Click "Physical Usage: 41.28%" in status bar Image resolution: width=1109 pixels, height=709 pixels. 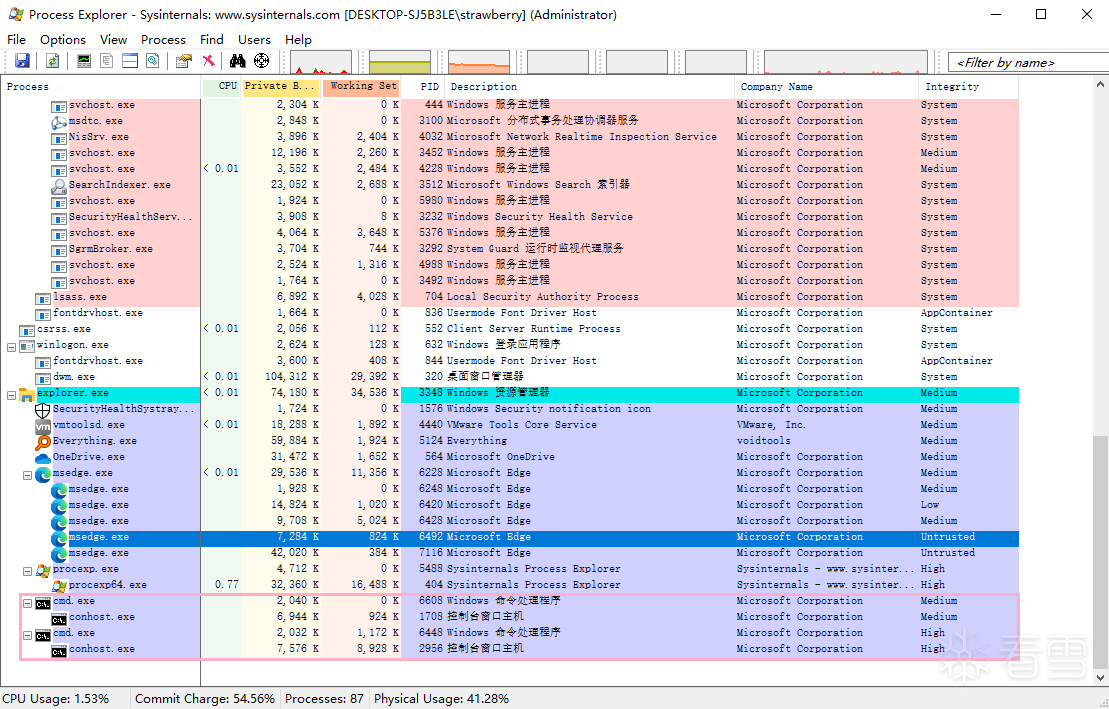point(441,699)
